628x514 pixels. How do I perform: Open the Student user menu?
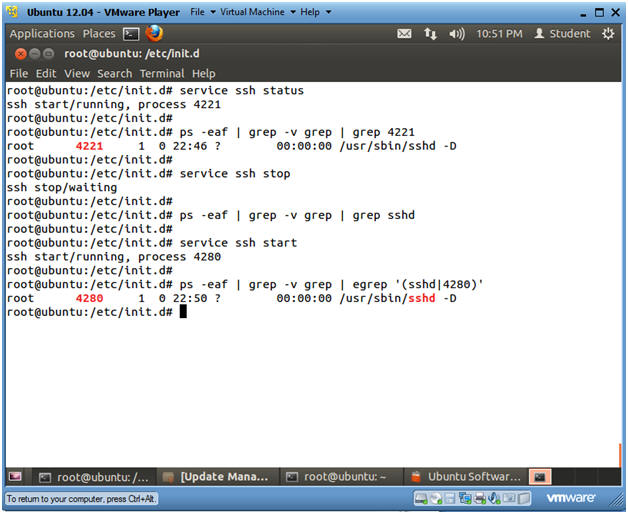pos(562,34)
